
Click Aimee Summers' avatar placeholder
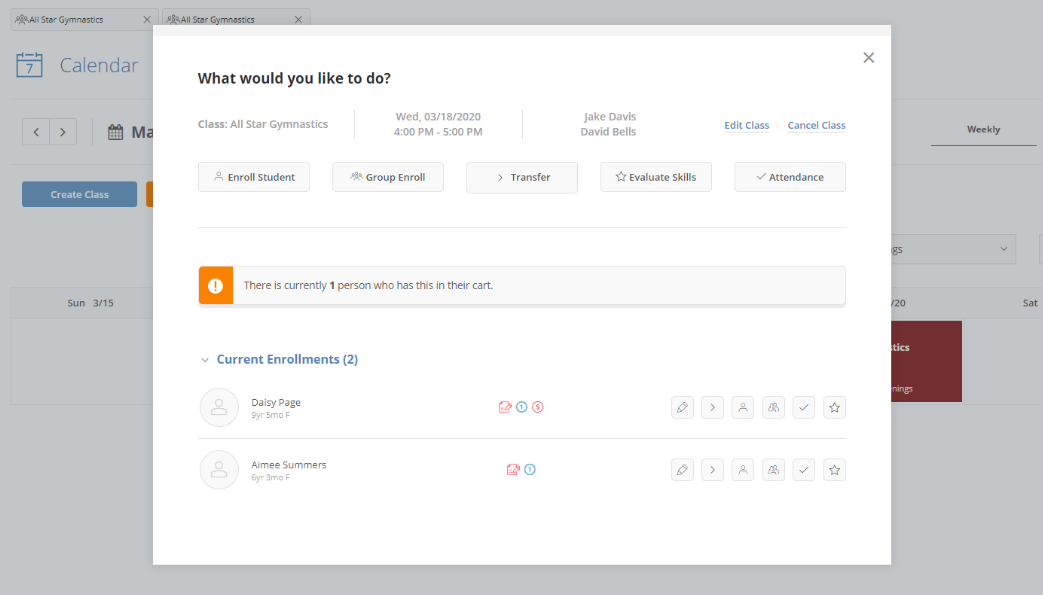coord(219,470)
